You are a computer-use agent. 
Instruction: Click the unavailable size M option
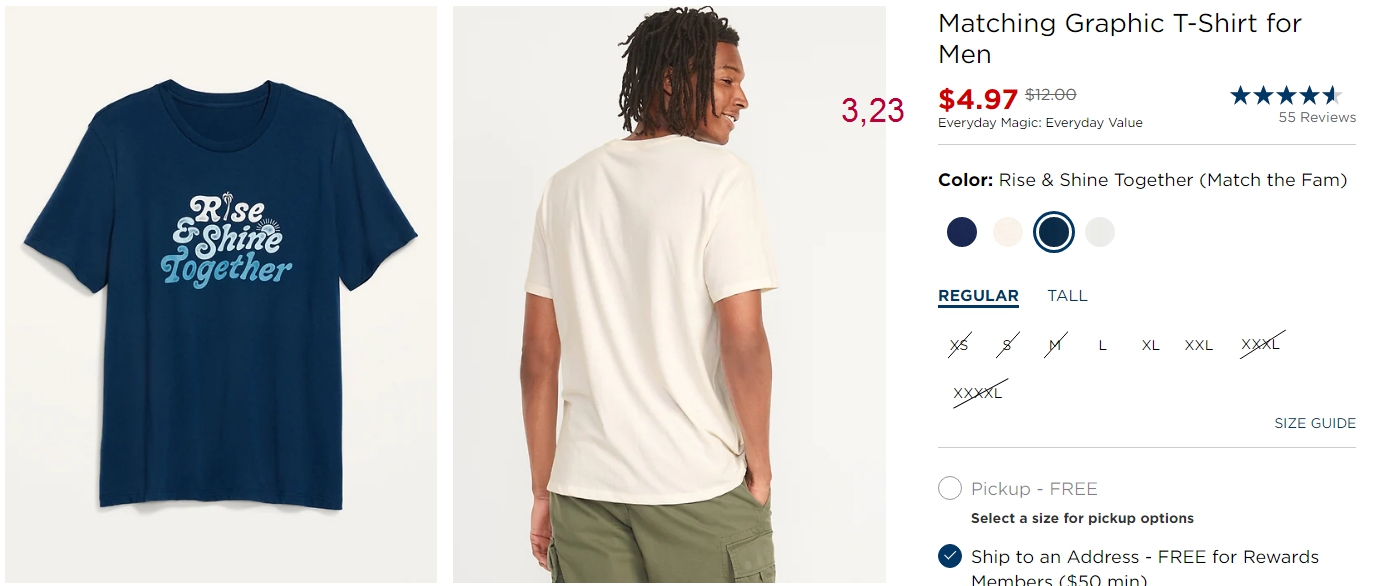pos(1055,345)
